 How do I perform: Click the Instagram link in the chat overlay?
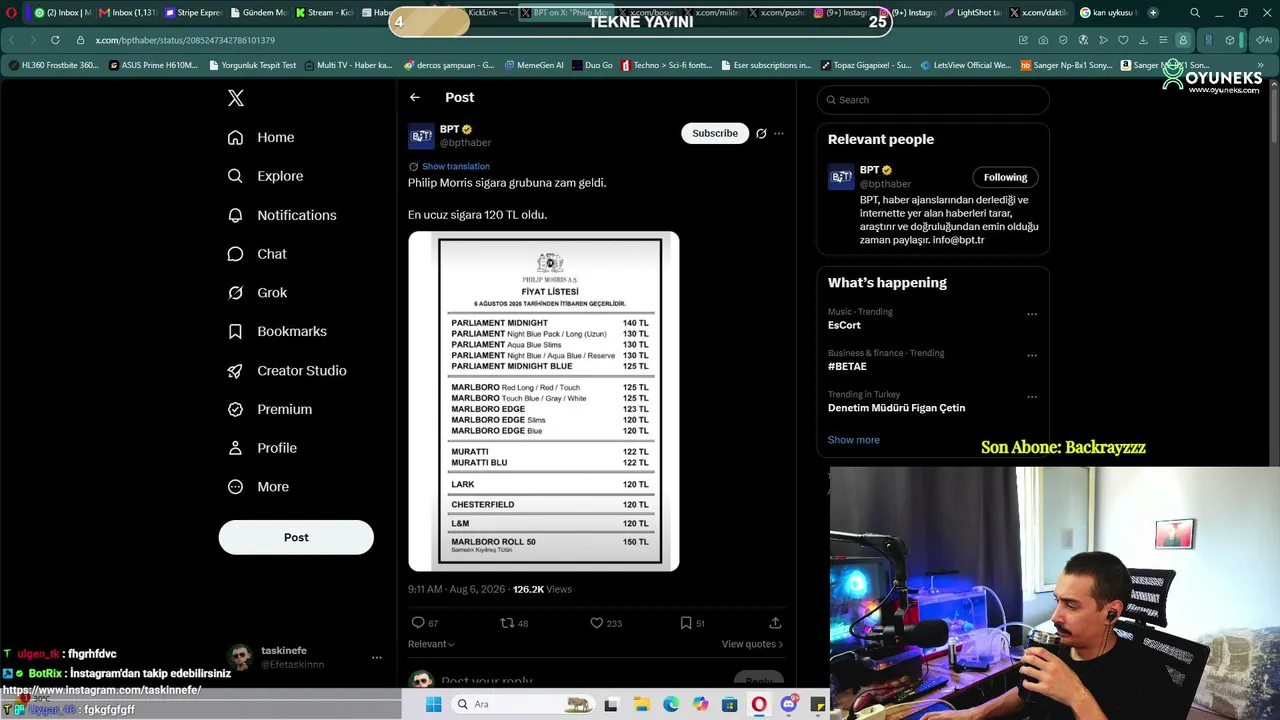(102, 690)
